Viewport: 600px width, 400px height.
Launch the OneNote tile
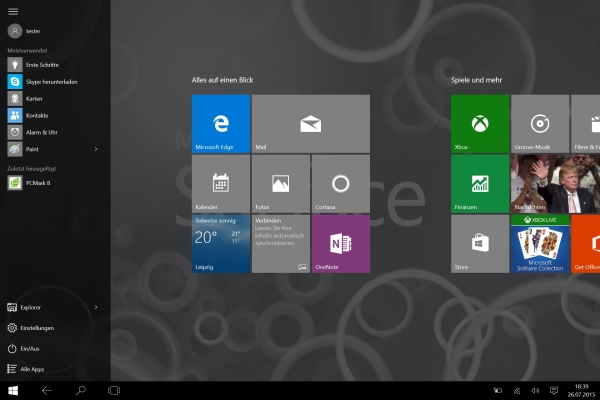(x=341, y=244)
